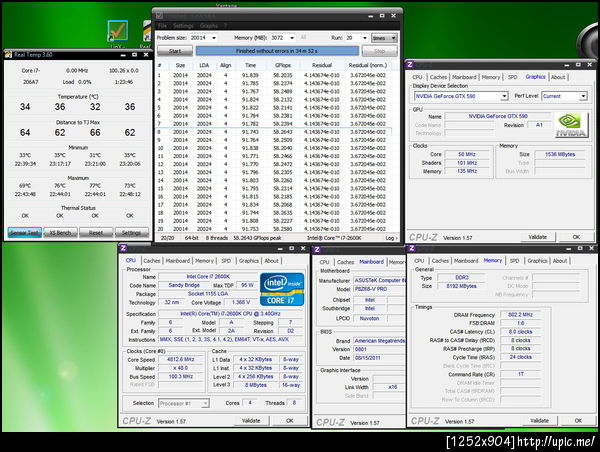Select Mainboard tab in CPU-Z Graphics window
This screenshot has height=452, width=600.
(x=464, y=77)
